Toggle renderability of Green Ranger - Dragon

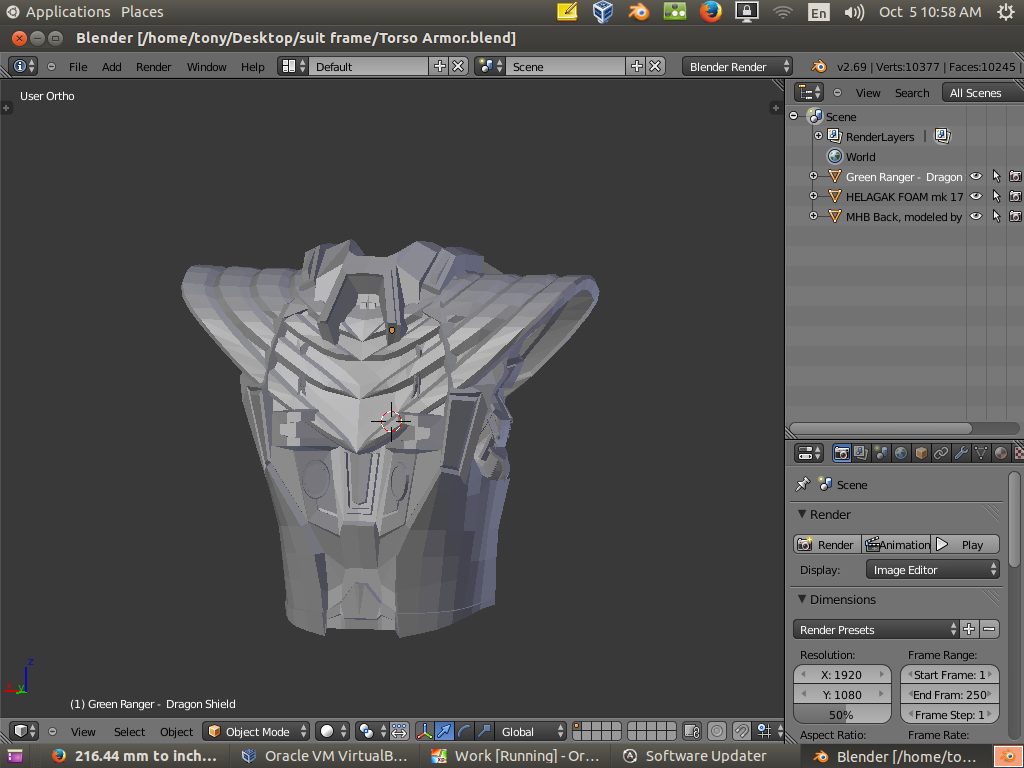coord(1016,176)
